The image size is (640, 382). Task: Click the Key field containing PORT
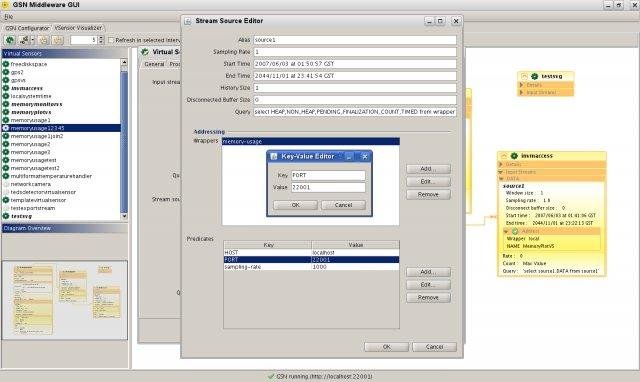pos(328,175)
